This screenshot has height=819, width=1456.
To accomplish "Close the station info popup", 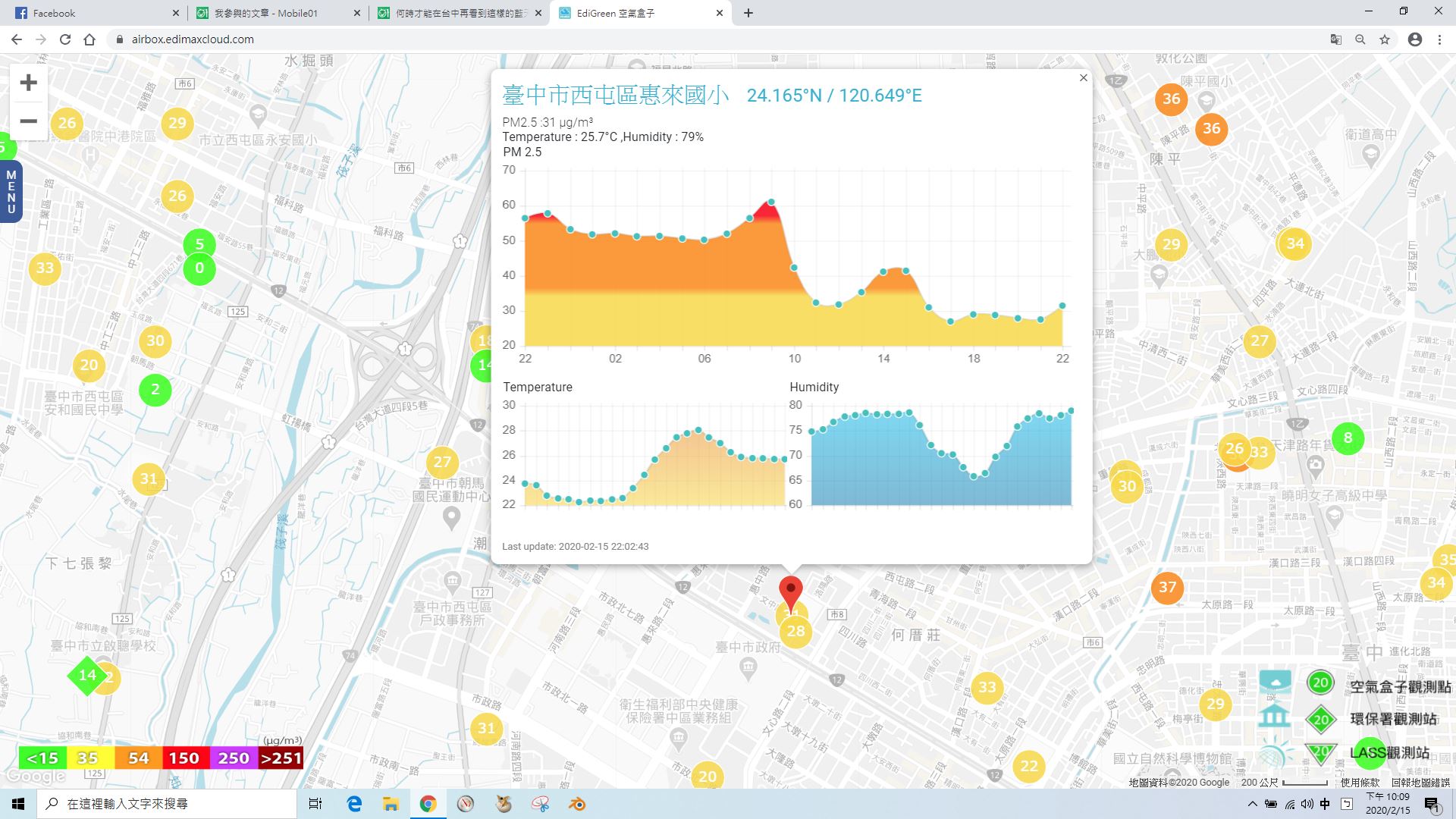I will 1083,78.
